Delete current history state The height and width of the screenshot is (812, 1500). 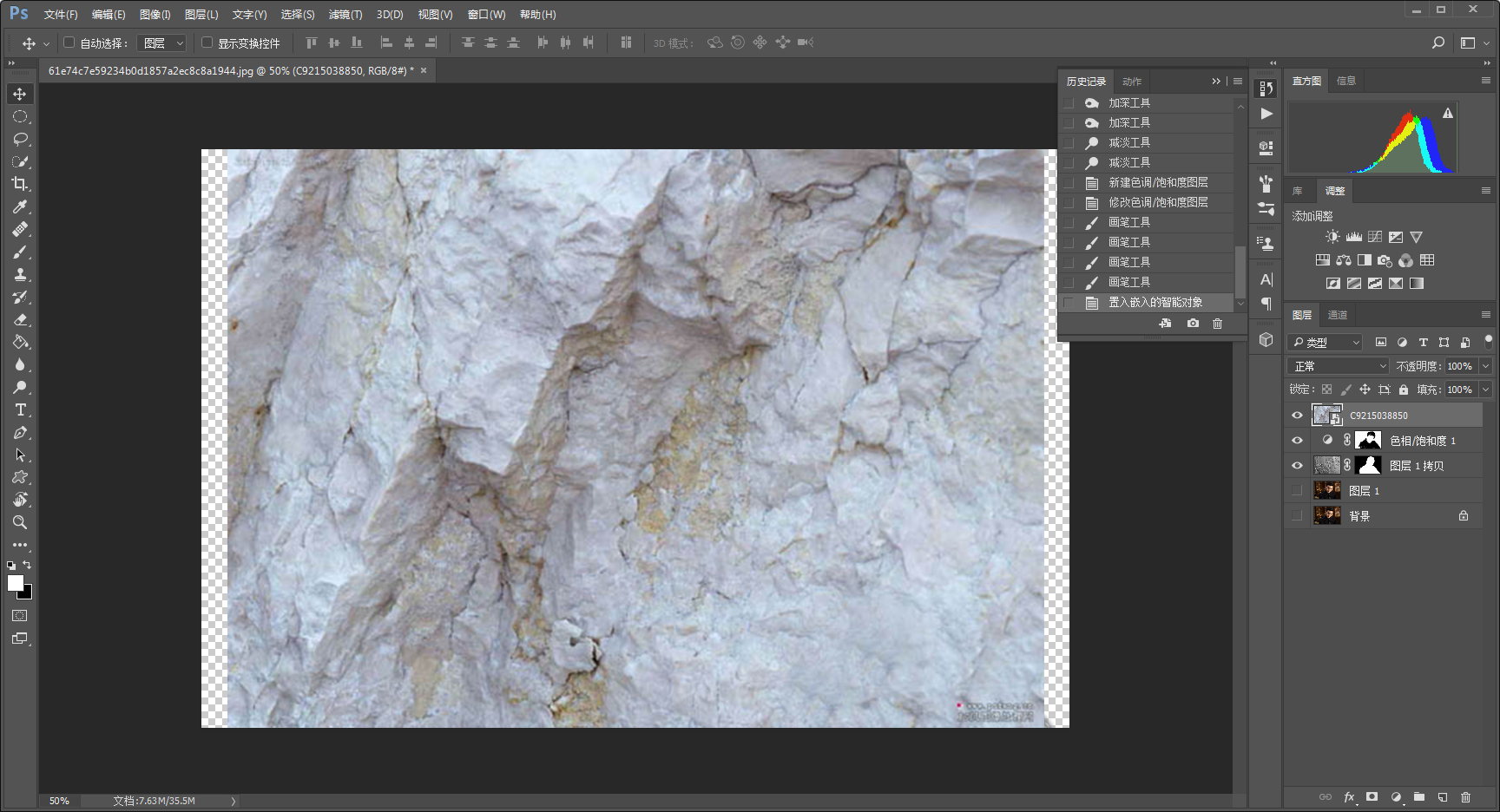pyautogui.click(x=1217, y=323)
